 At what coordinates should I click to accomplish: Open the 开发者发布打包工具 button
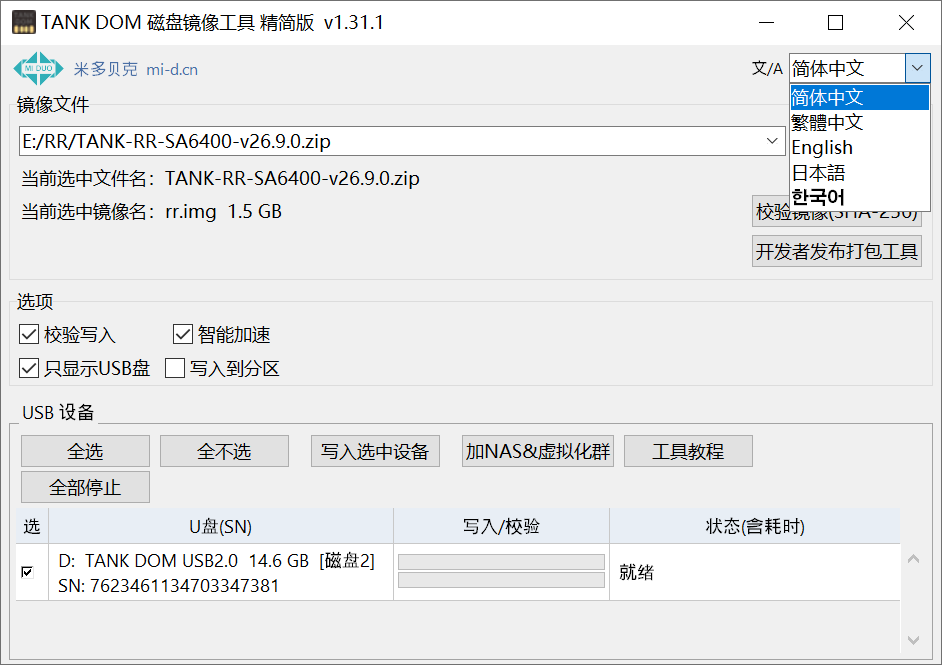point(837,251)
